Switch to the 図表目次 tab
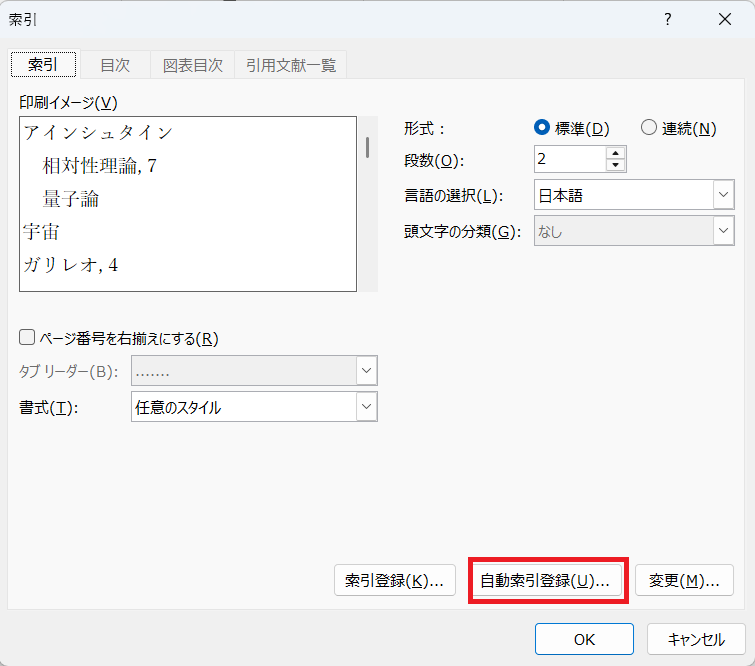Image resolution: width=755 pixels, height=666 pixels. (192, 65)
